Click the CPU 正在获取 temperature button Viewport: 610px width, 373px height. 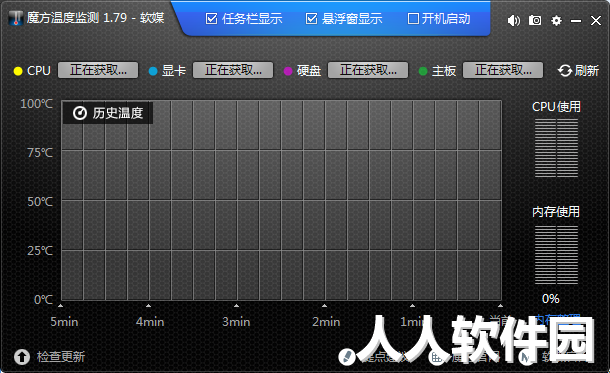(x=98, y=70)
